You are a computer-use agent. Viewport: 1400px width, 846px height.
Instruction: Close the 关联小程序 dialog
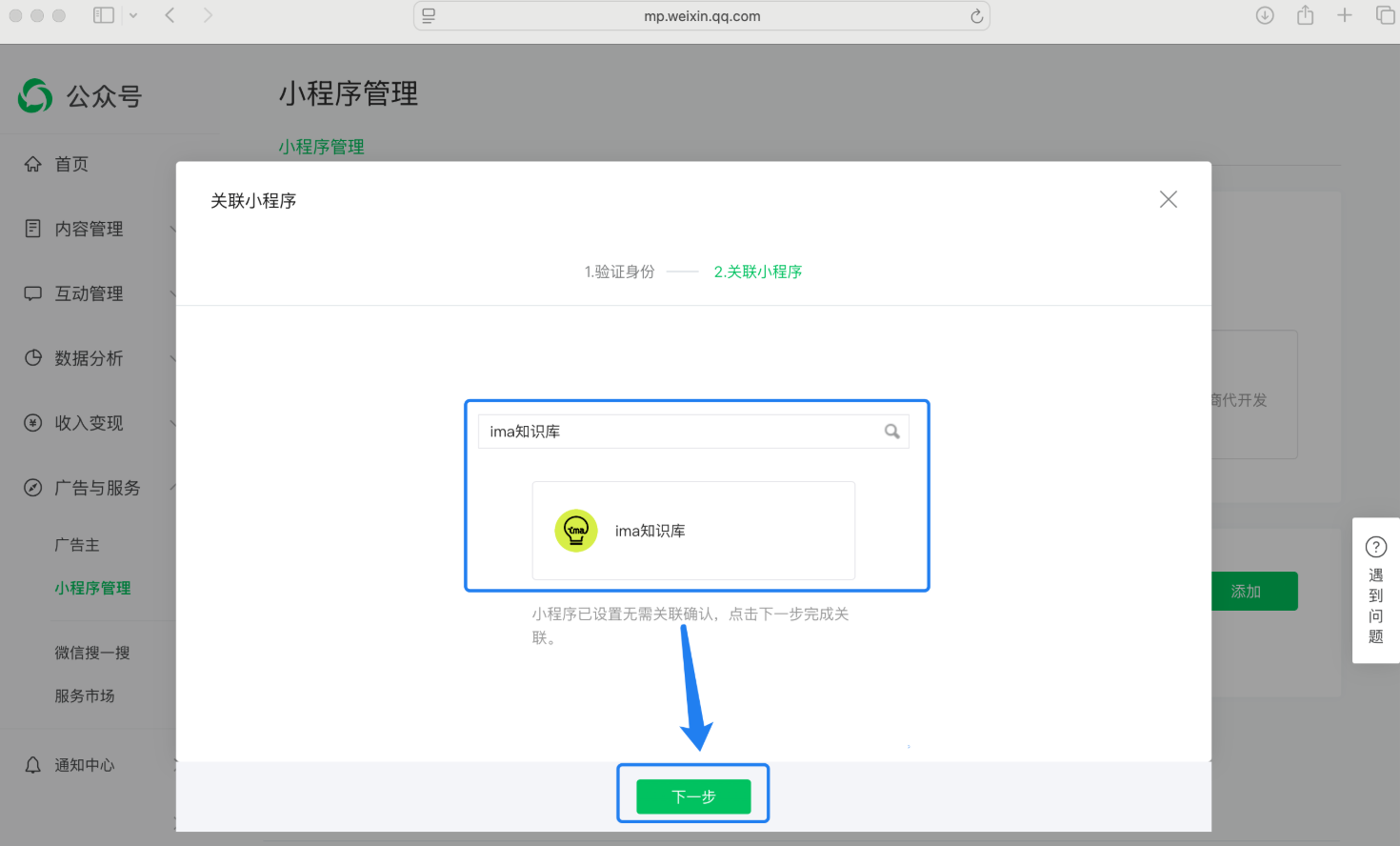[1169, 199]
